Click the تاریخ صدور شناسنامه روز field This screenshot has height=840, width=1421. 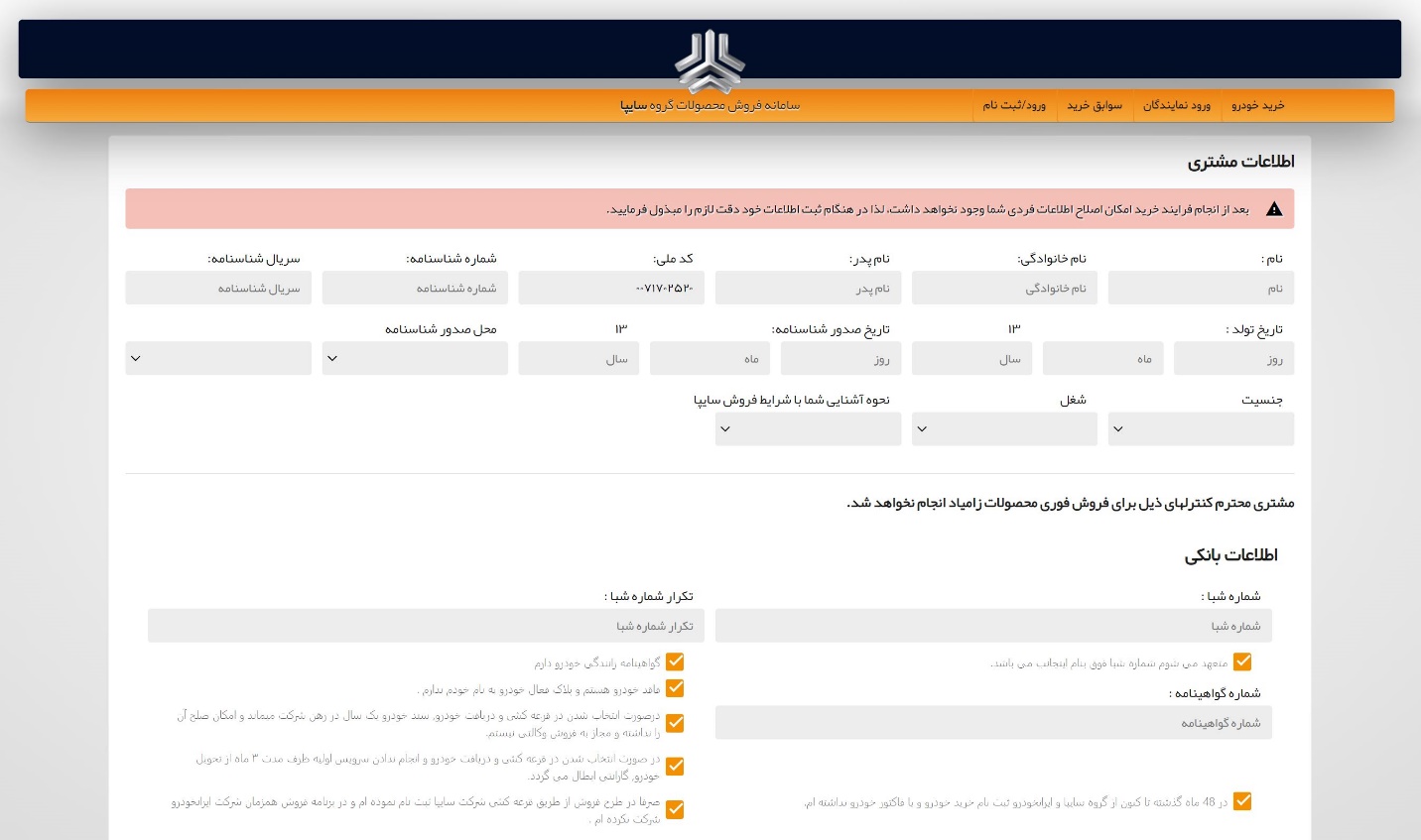(x=840, y=358)
